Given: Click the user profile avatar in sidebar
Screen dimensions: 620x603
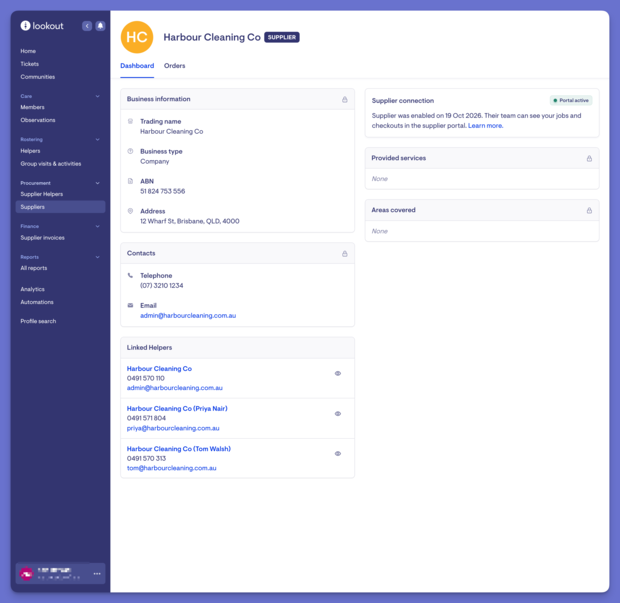Looking at the screenshot, I should pos(26,574).
